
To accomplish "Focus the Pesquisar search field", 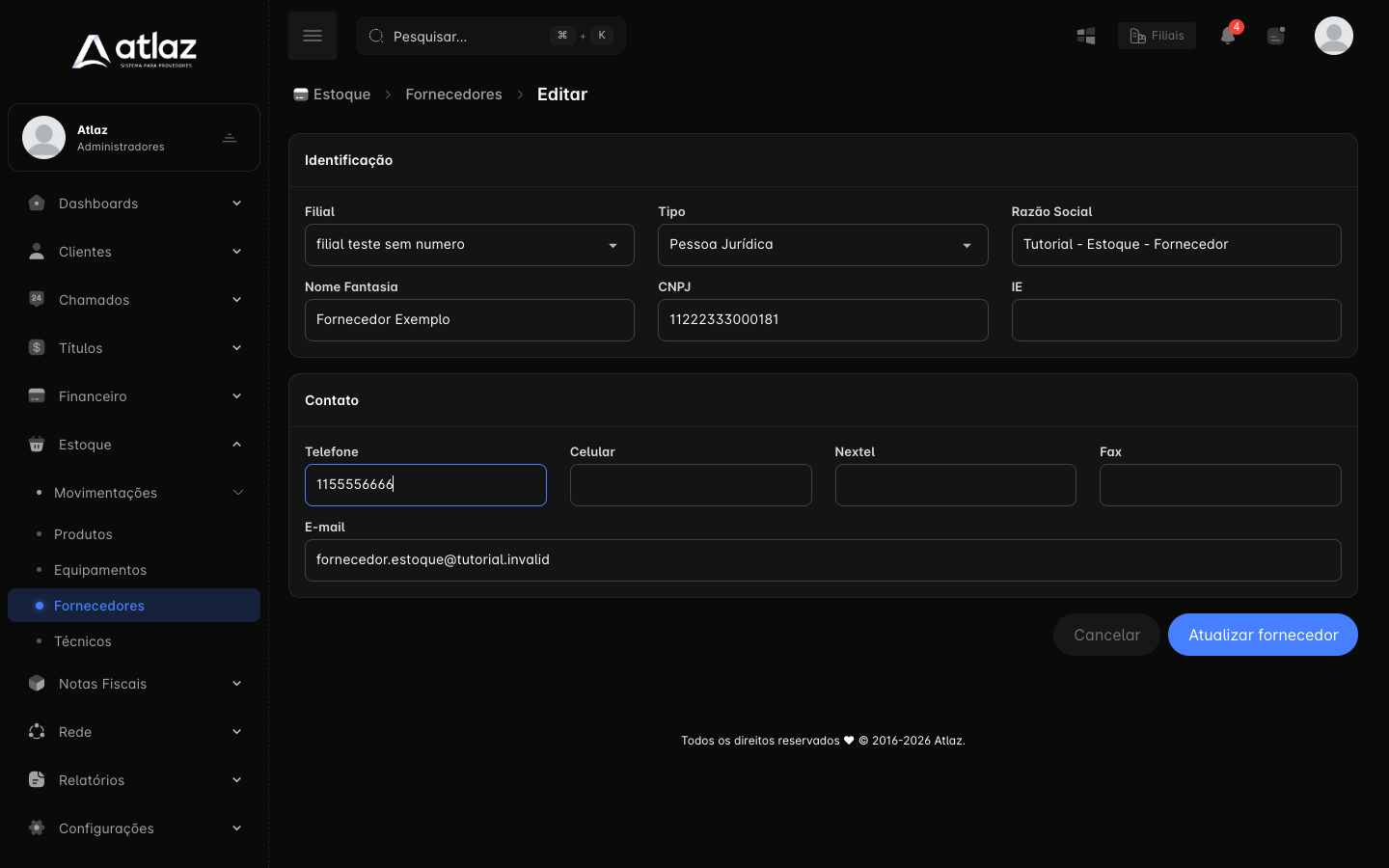I will [491, 36].
